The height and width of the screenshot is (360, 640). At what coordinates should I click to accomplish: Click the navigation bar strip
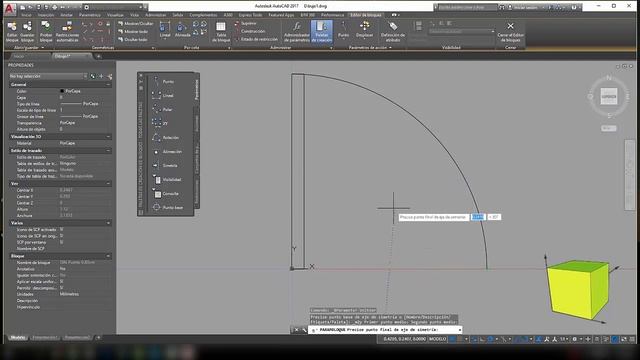click(x=630, y=175)
